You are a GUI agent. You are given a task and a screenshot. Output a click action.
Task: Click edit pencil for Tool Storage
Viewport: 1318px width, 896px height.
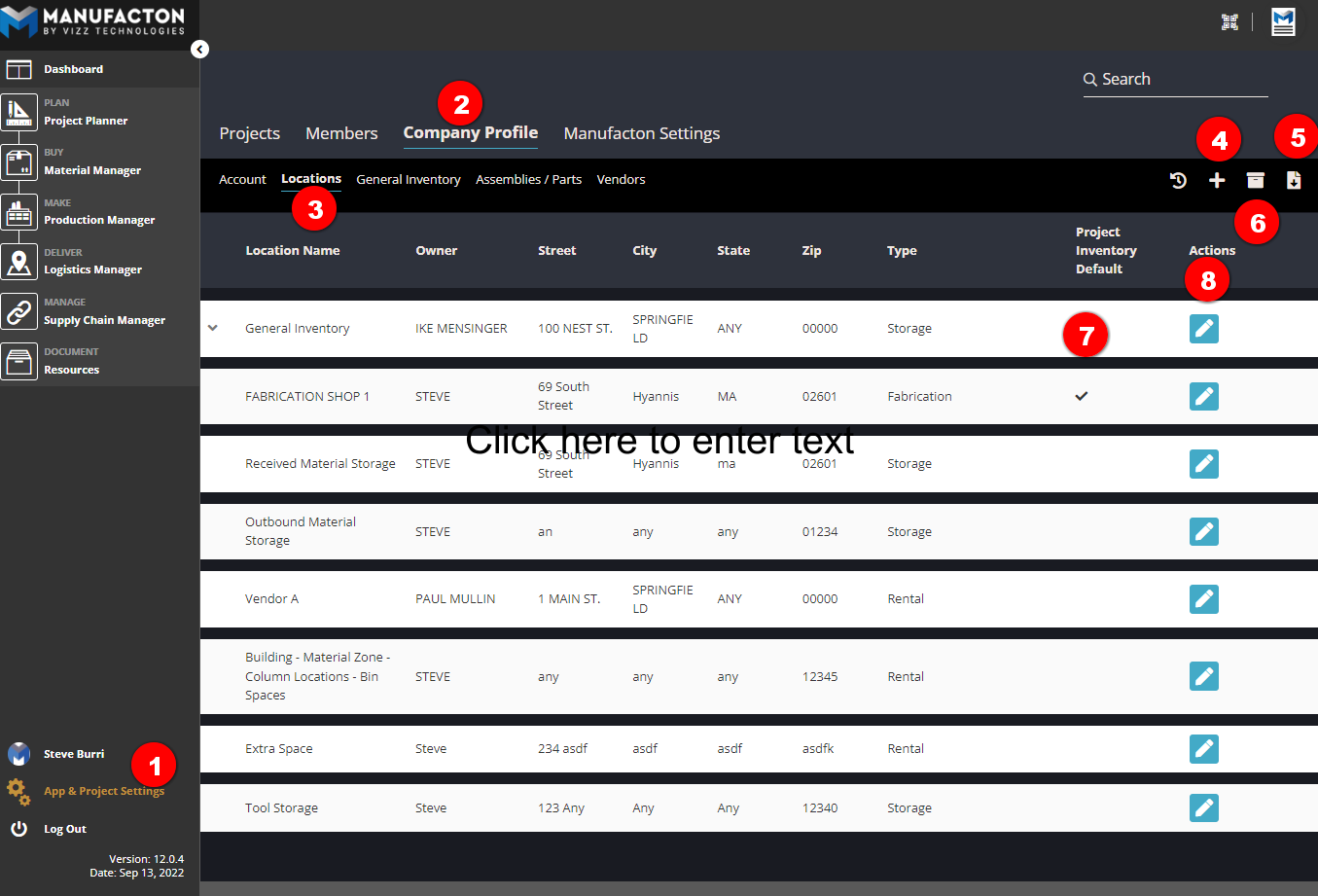tap(1203, 808)
